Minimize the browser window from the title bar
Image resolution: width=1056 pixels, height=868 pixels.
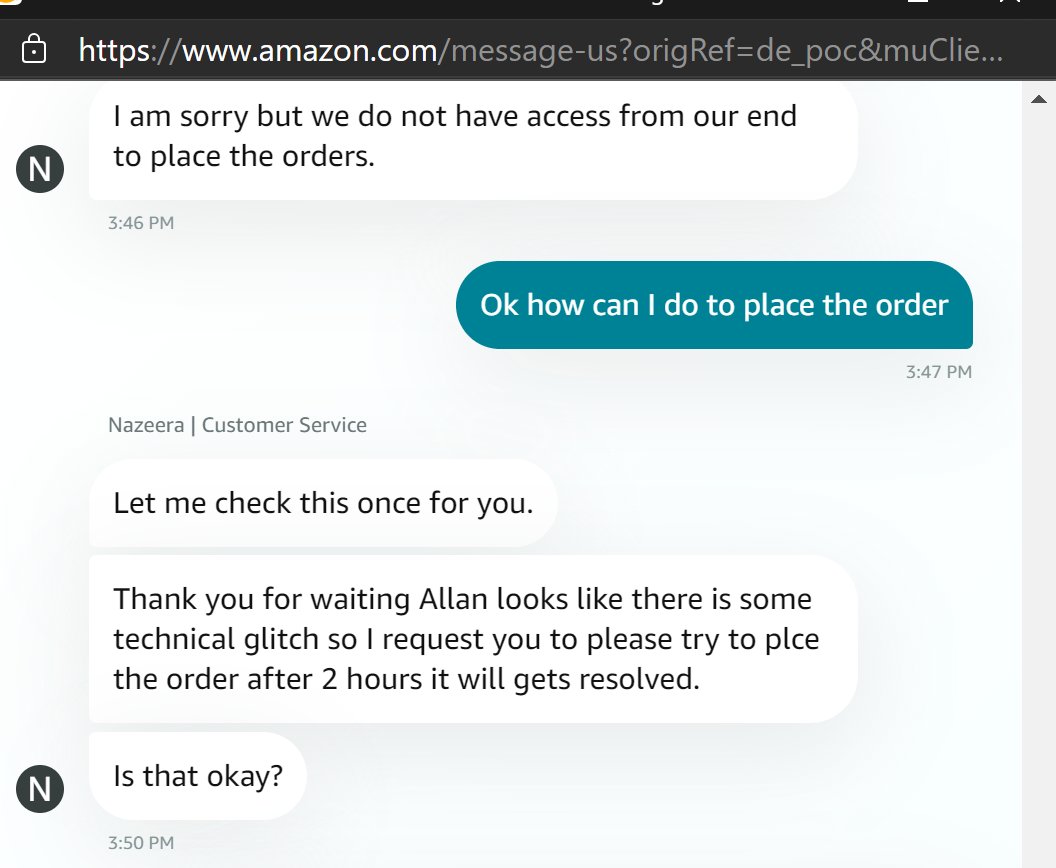click(x=917, y=2)
